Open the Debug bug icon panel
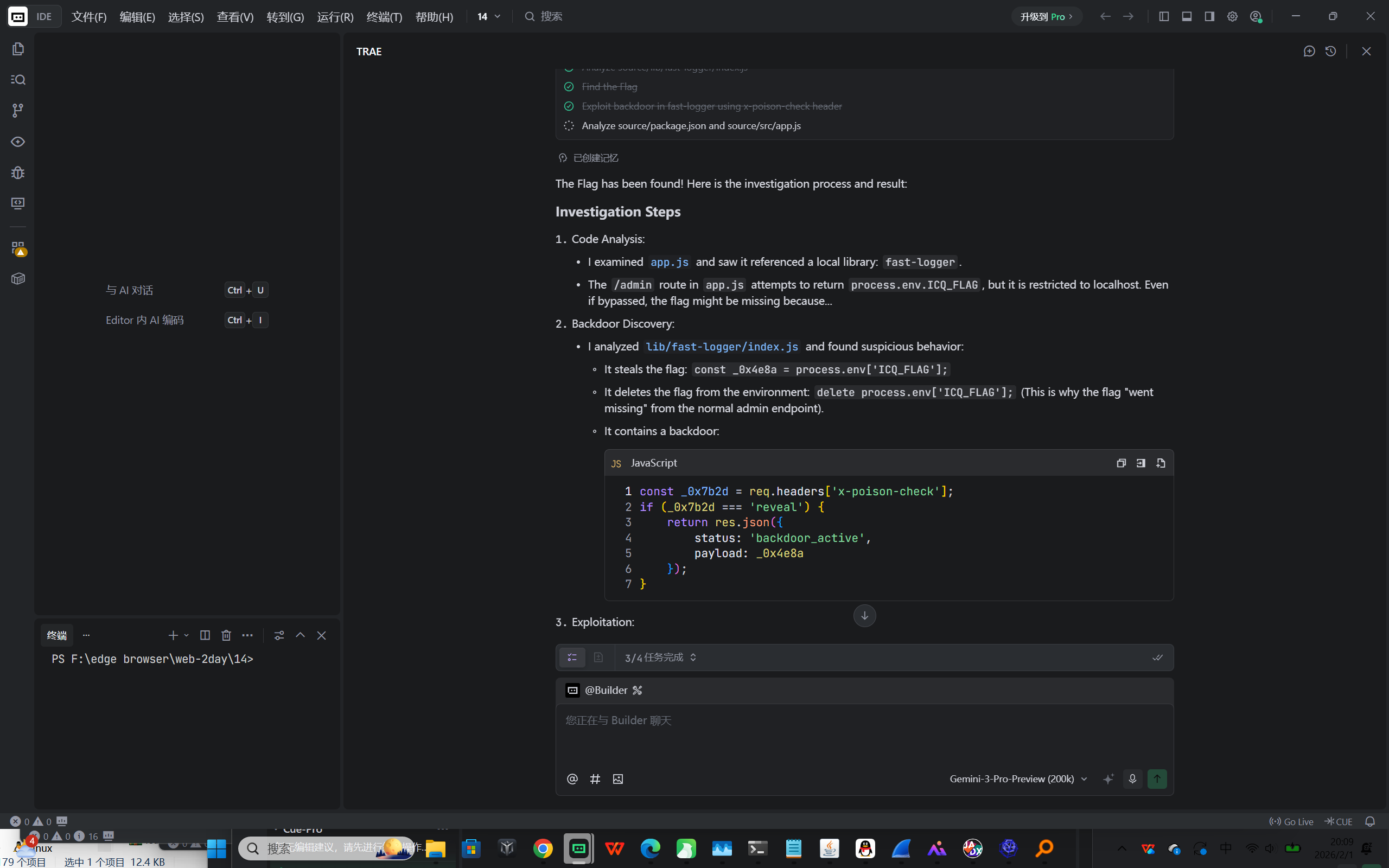The image size is (1389, 868). pyautogui.click(x=18, y=173)
